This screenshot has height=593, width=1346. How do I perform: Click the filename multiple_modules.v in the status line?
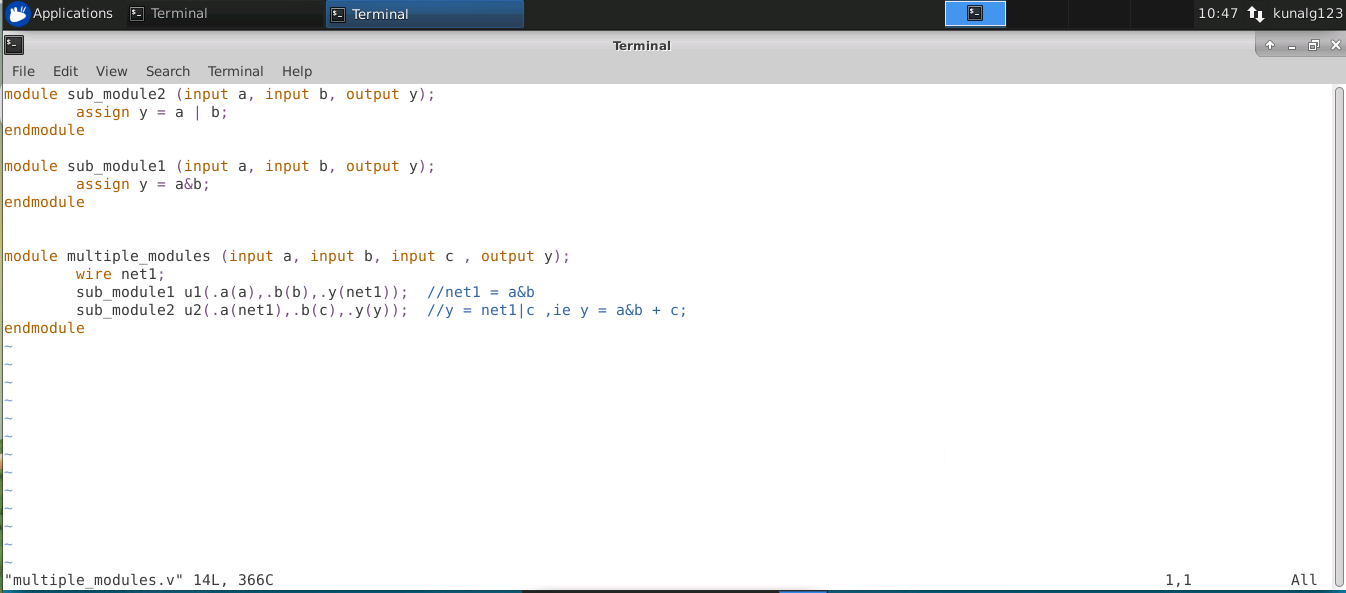point(90,579)
